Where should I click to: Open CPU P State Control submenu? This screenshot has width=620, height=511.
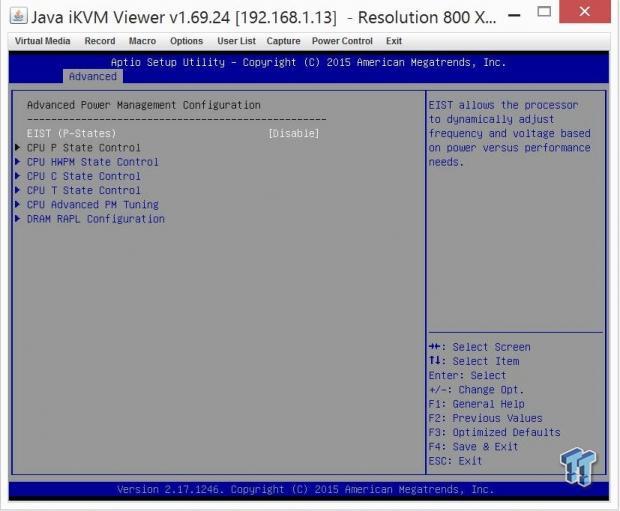(x=83, y=148)
